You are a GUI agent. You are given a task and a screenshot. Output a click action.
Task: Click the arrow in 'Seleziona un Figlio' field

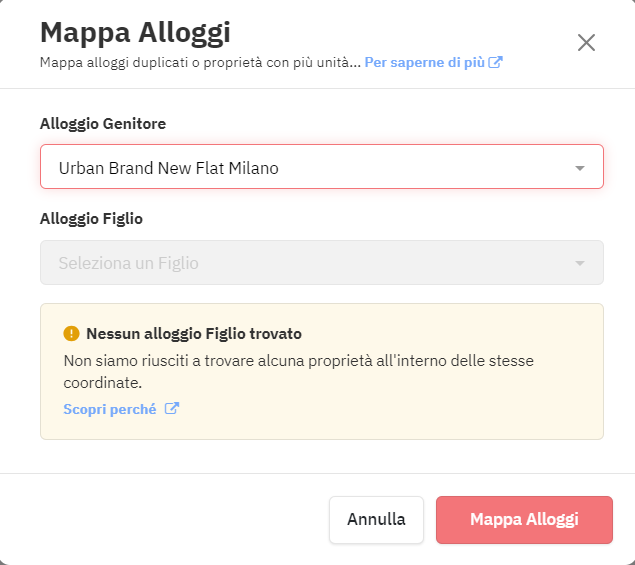(580, 263)
